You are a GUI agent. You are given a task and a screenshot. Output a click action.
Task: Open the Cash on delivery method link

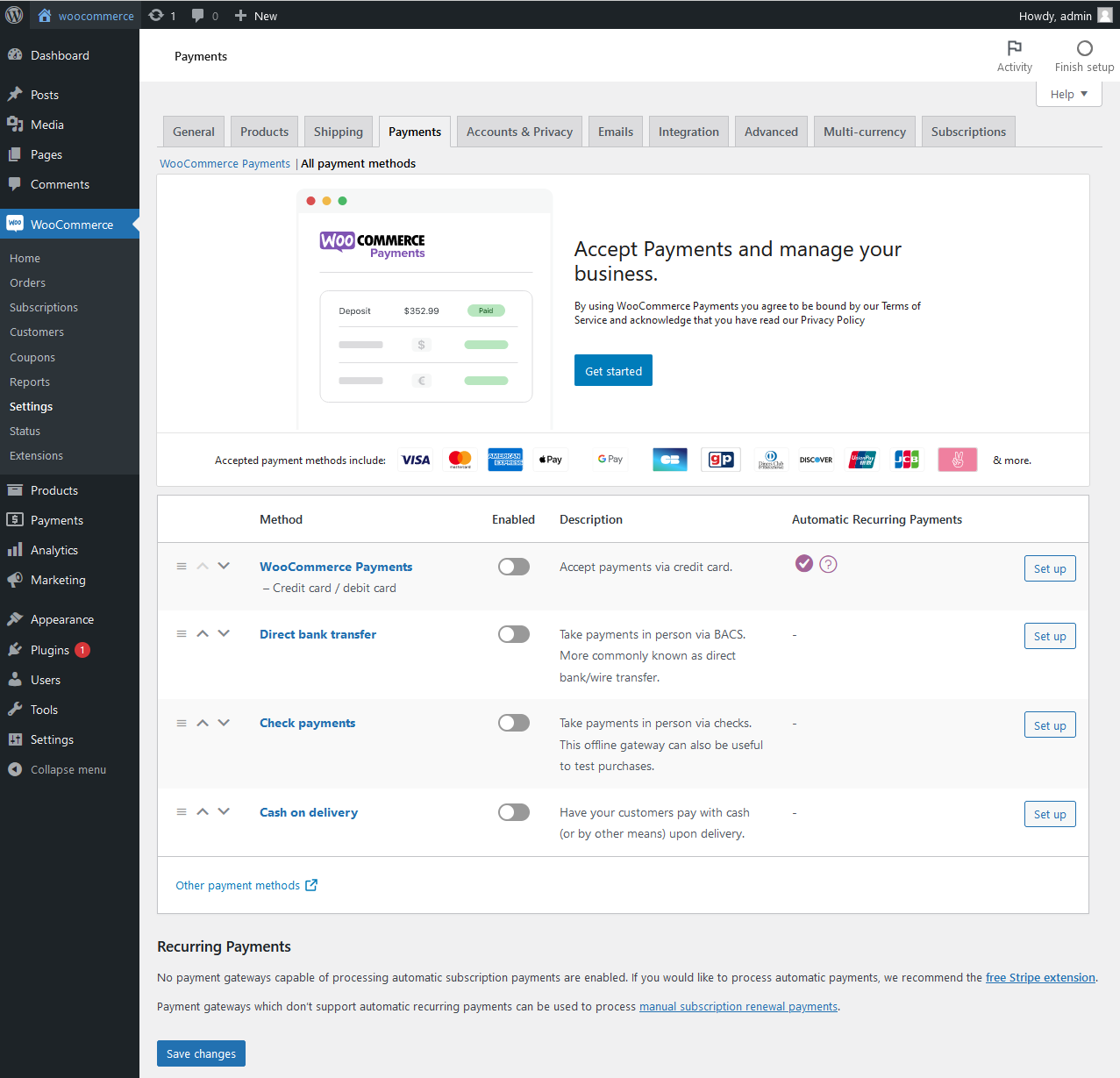coord(309,812)
